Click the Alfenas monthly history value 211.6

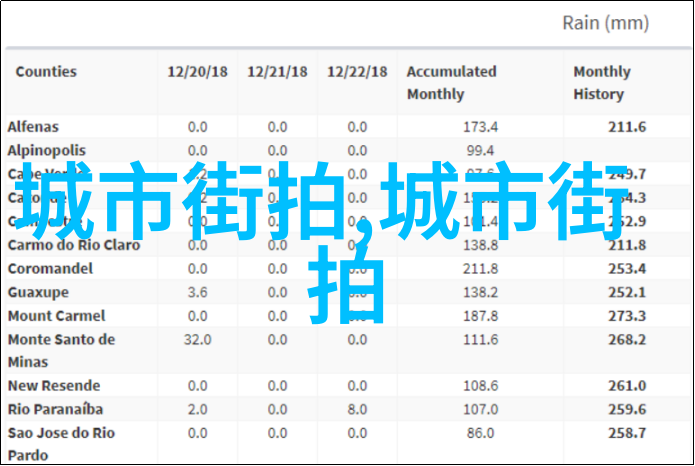pyautogui.click(x=627, y=127)
